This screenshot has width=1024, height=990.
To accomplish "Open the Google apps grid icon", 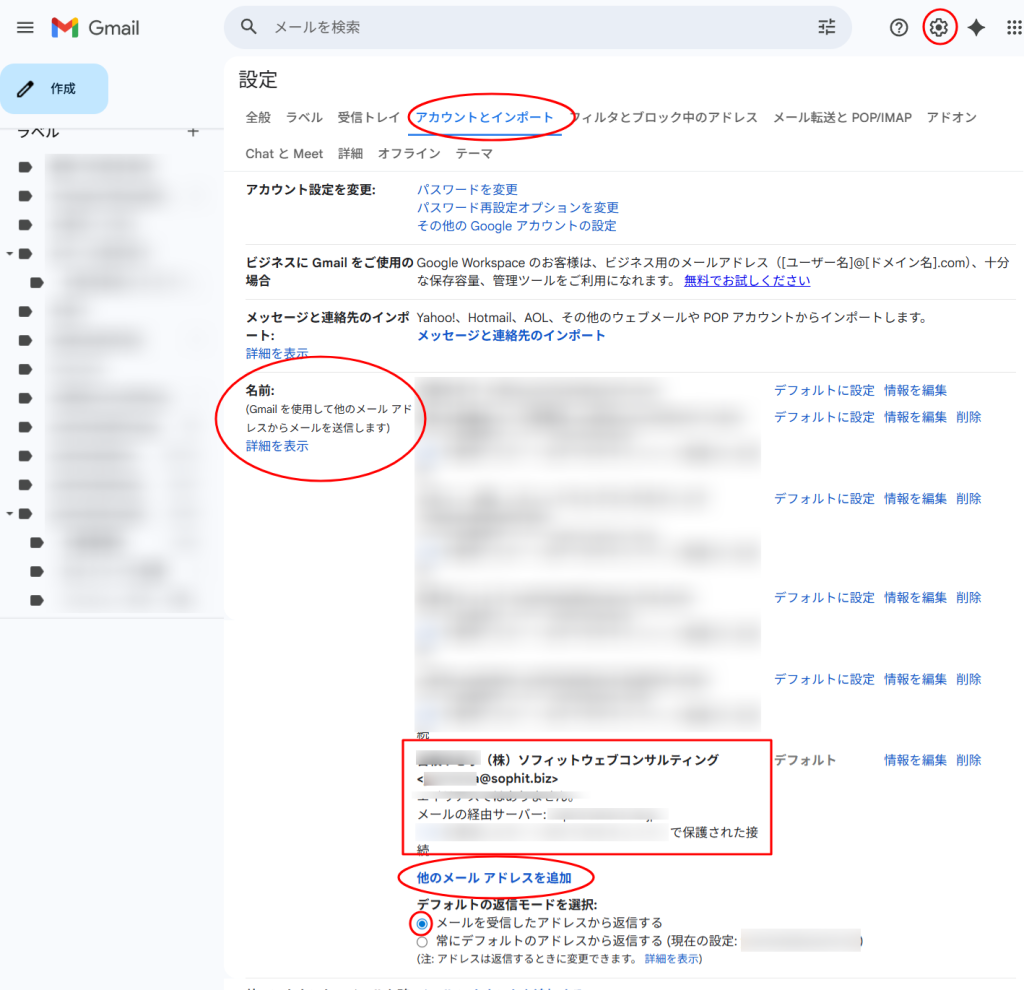I will pyautogui.click(x=1013, y=28).
